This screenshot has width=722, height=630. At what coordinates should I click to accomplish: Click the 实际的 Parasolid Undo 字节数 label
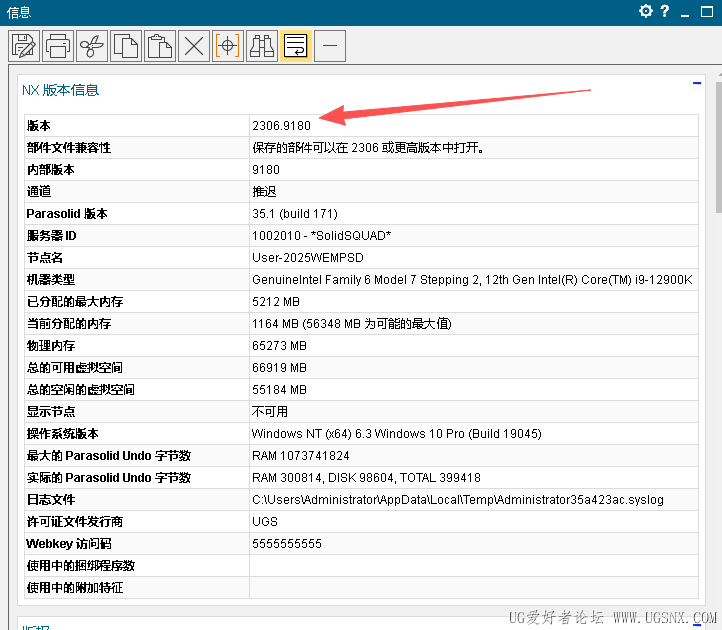(x=109, y=478)
